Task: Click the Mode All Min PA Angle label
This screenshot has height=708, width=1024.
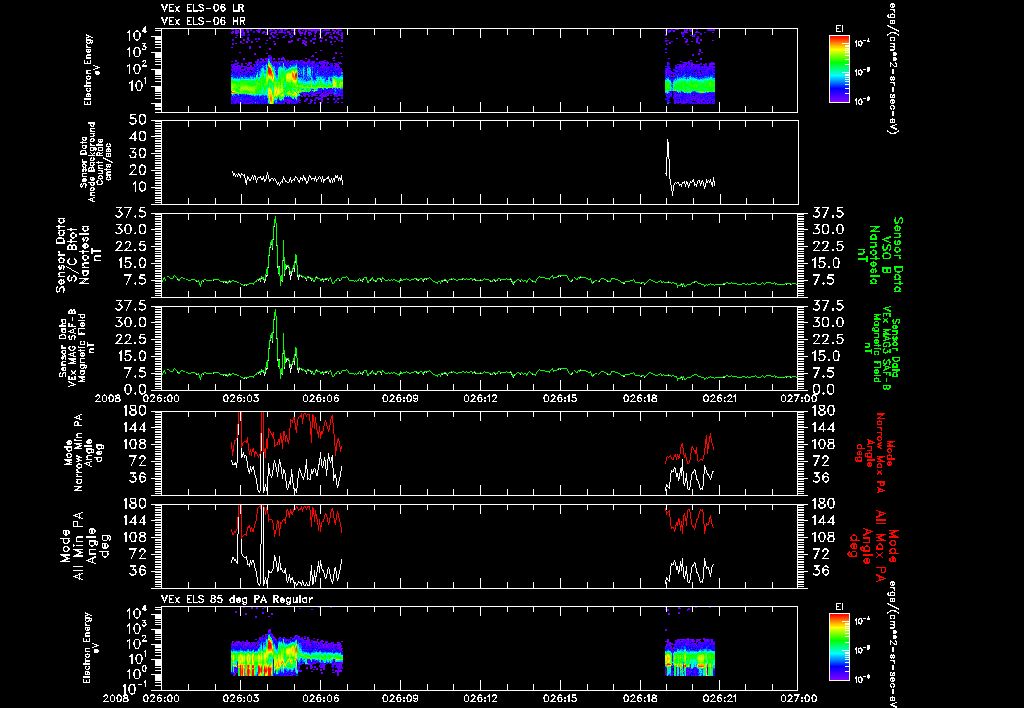Action: (84, 545)
